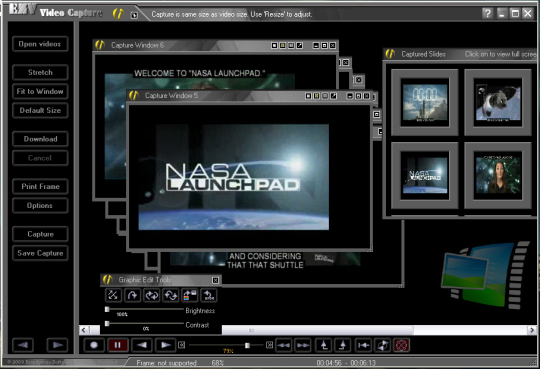Click the Brightness slider handle

pyautogui.click(x=107, y=309)
